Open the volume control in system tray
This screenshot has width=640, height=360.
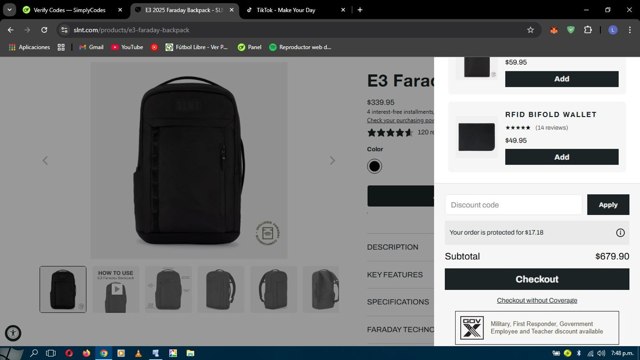(601, 353)
